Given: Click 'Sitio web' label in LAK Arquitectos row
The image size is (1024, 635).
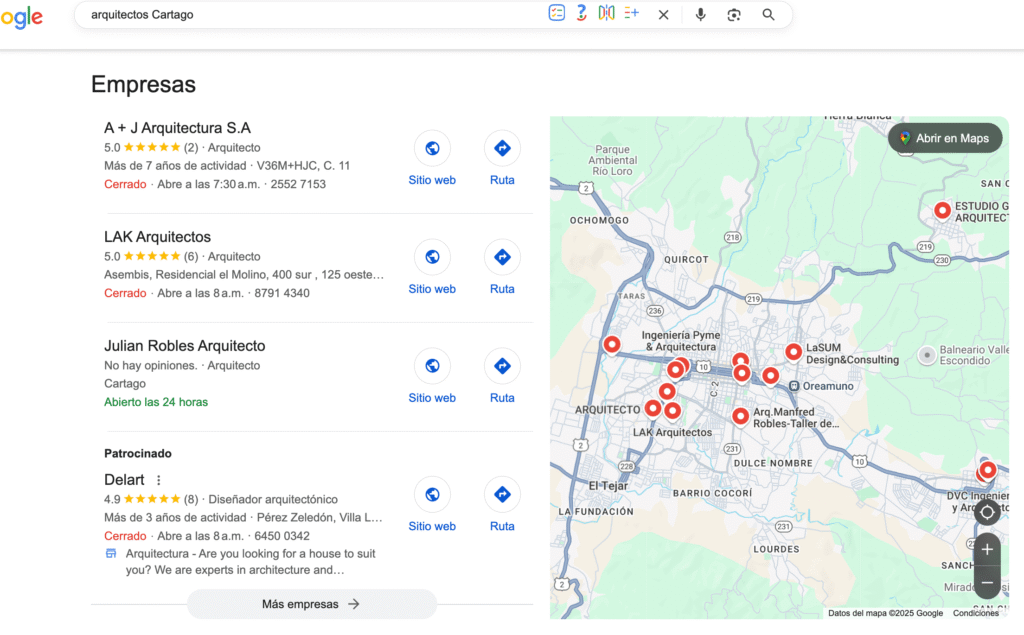Looking at the screenshot, I should pyautogui.click(x=432, y=289).
